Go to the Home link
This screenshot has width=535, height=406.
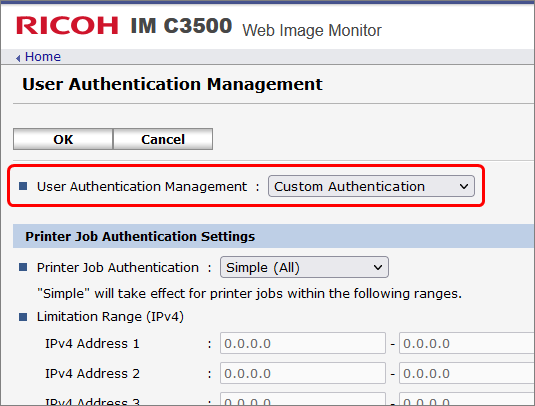(43, 57)
